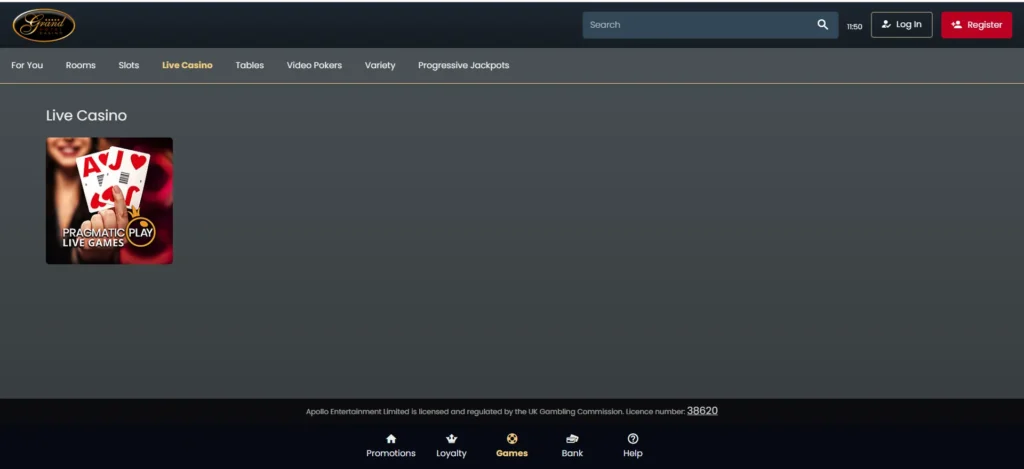Image resolution: width=1024 pixels, height=469 pixels.
Task: Click the Grand casino logo
Action: 44,25
